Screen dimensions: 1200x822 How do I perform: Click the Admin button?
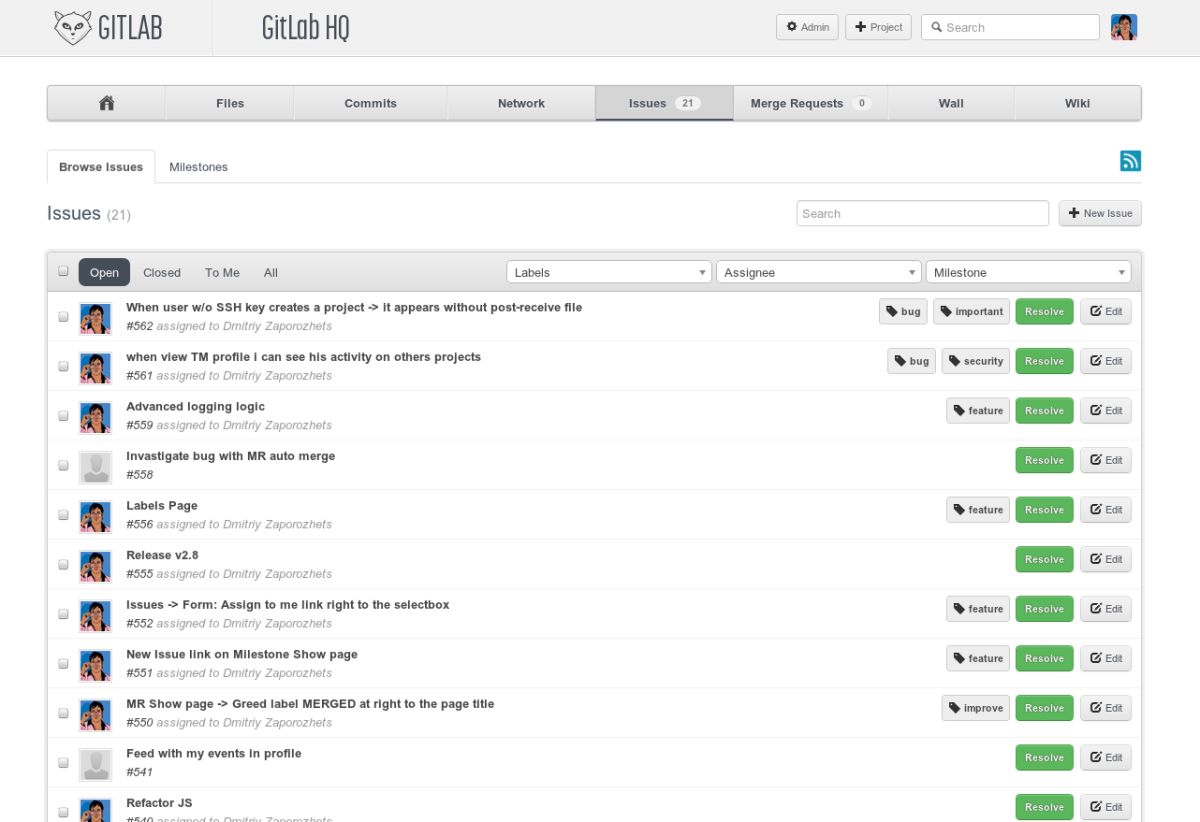pyautogui.click(x=807, y=27)
